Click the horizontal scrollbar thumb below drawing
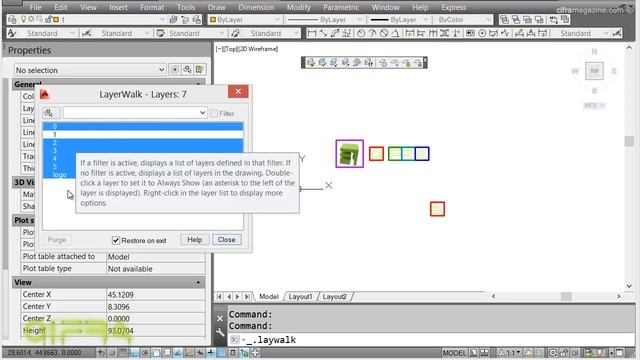Screen dimensions: 640x360 tap(566, 296)
